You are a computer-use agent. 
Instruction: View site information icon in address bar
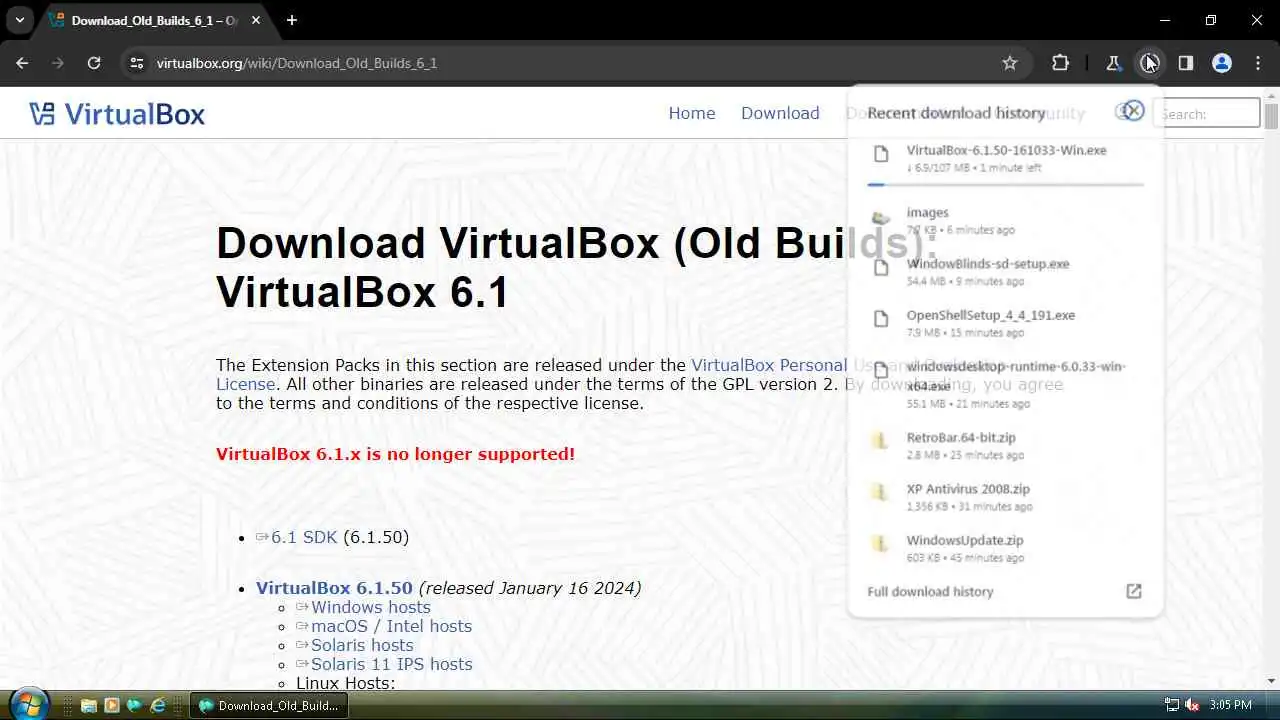point(137,63)
